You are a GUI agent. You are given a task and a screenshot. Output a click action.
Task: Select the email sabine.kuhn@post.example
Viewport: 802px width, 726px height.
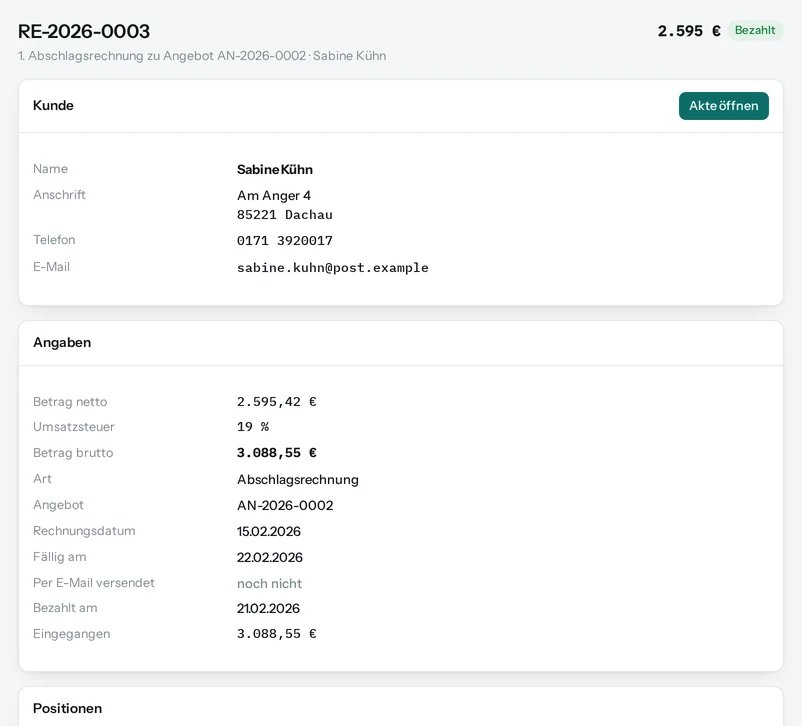(x=332, y=268)
